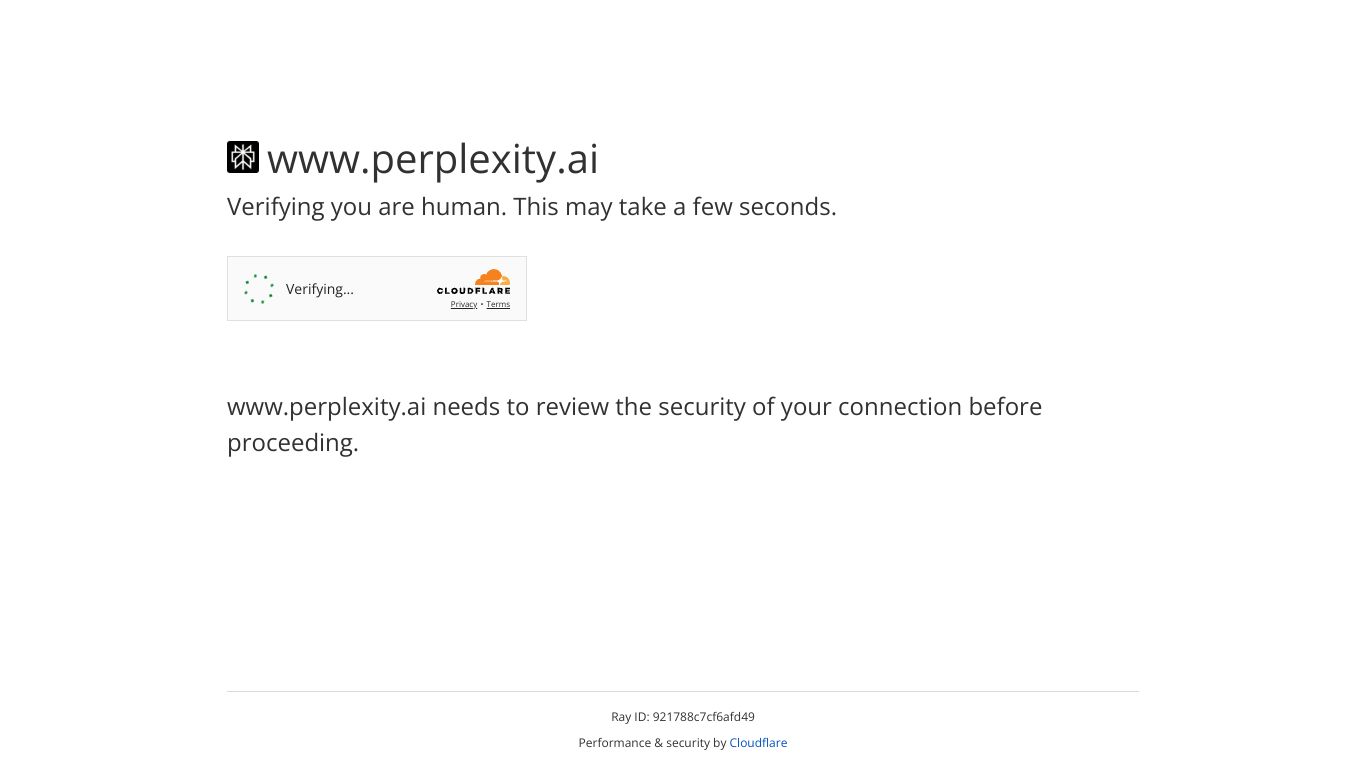This screenshot has width=1366, height=768.
Task: Follow the Cloudflare link in the footer
Action: point(758,743)
